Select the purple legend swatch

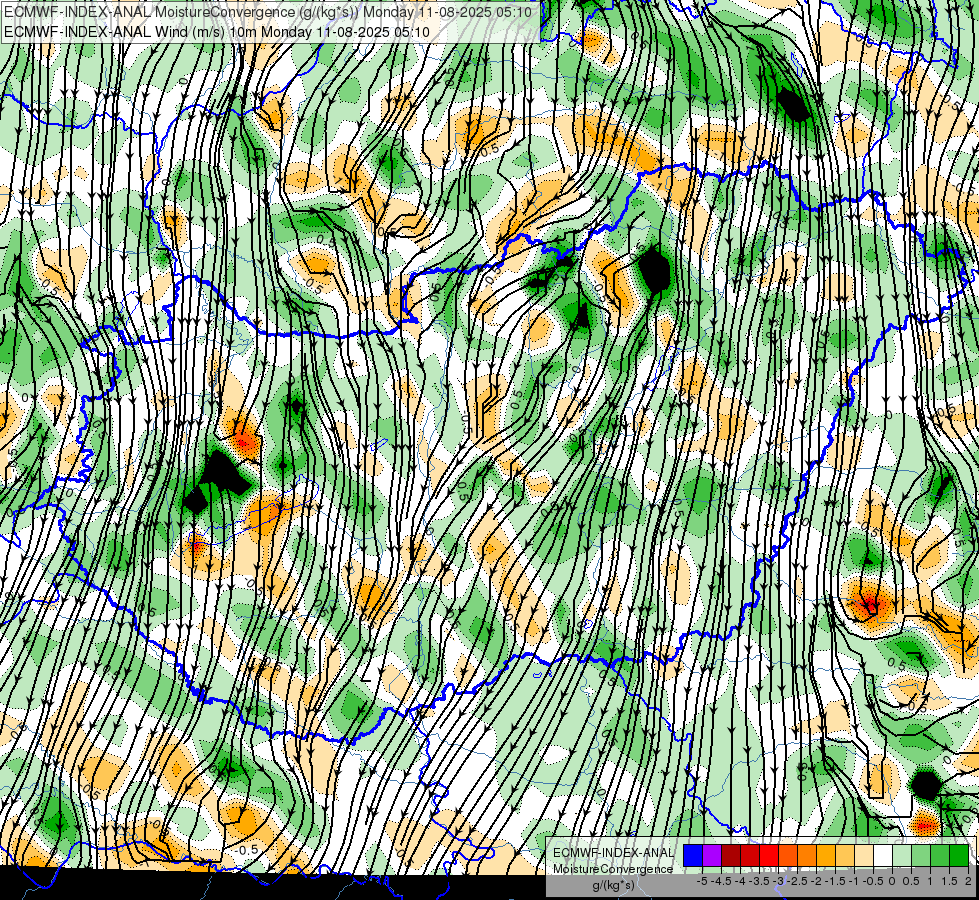[712, 855]
